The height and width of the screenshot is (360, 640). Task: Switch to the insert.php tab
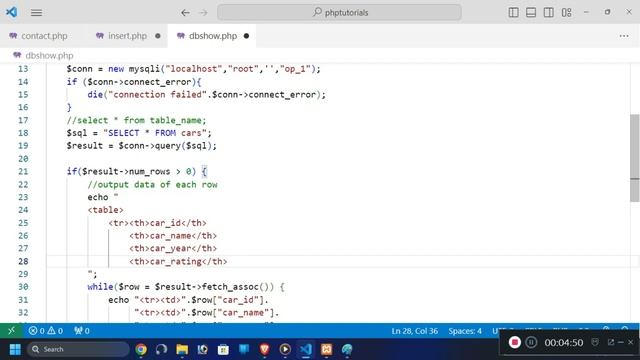click(x=127, y=36)
